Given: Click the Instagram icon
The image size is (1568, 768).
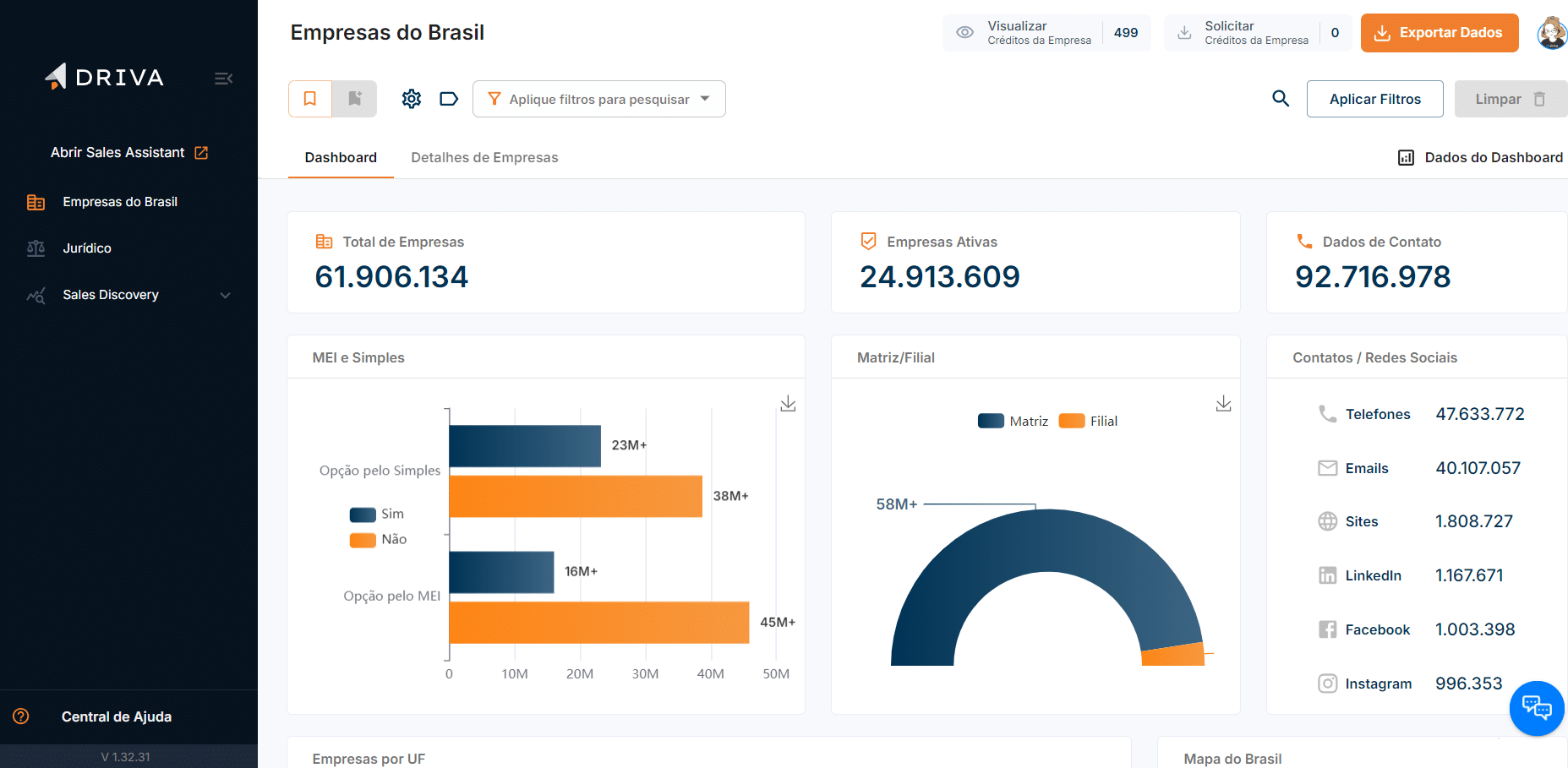Looking at the screenshot, I should 1328,684.
